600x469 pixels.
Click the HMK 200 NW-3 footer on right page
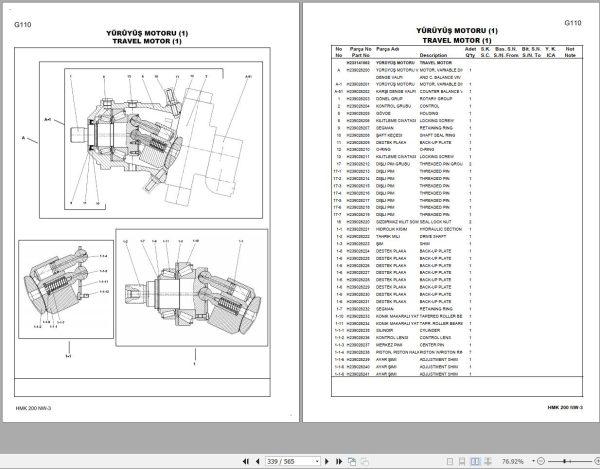click(x=565, y=407)
